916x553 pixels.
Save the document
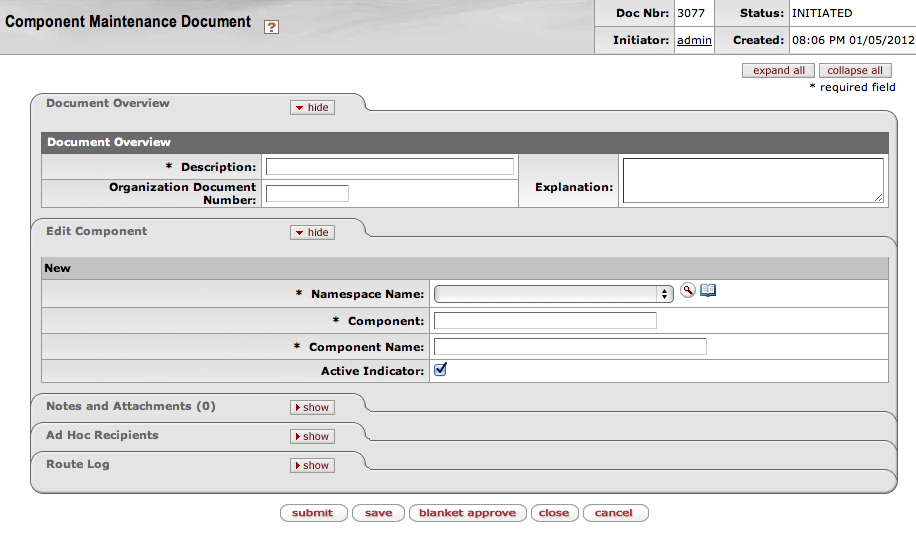click(x=379, y=513)
